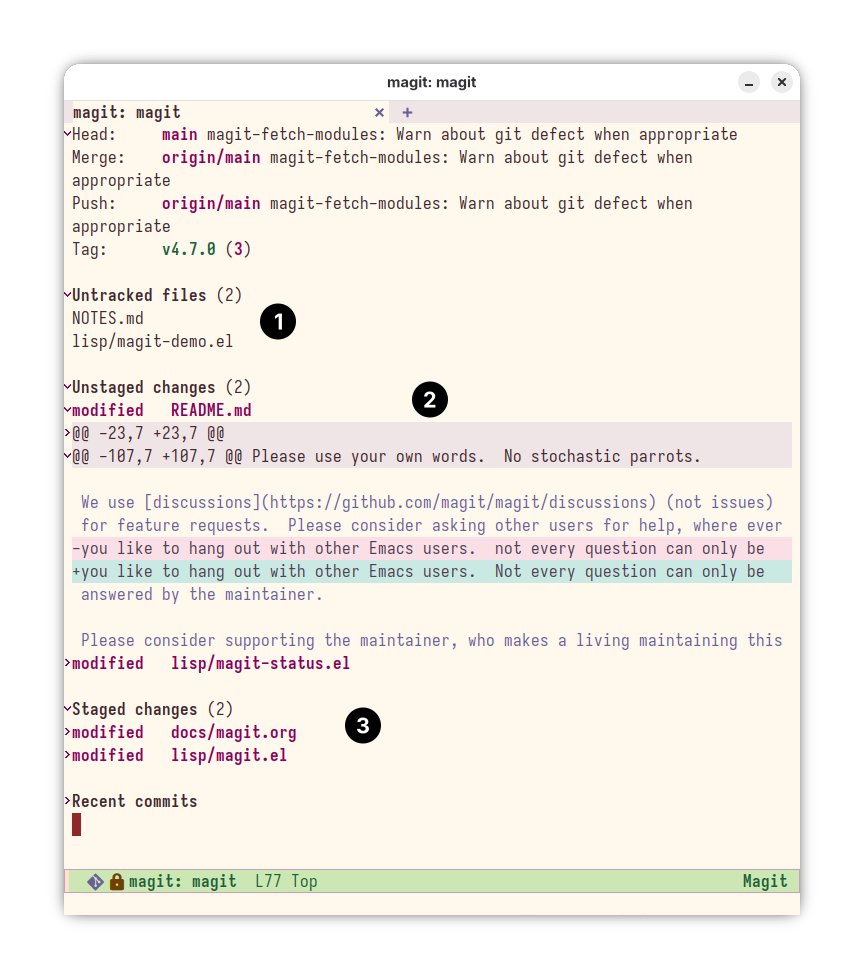Image resolution: width=864 pixels, height=979 pixels.
Task: Click the lisp/magit-status.el file name
Action: point(260,663)
